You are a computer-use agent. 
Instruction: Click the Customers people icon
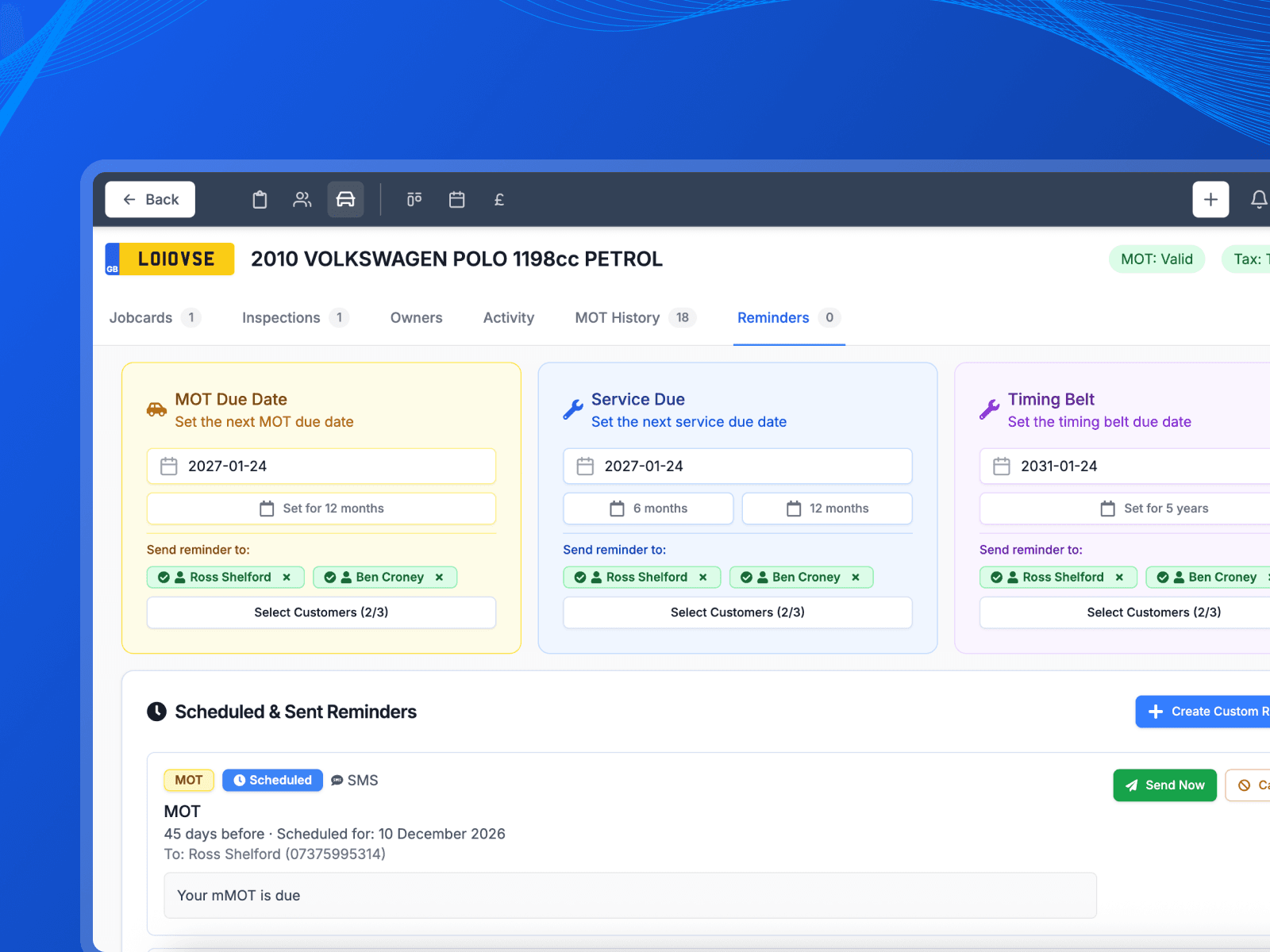click(x=302, y=199)
